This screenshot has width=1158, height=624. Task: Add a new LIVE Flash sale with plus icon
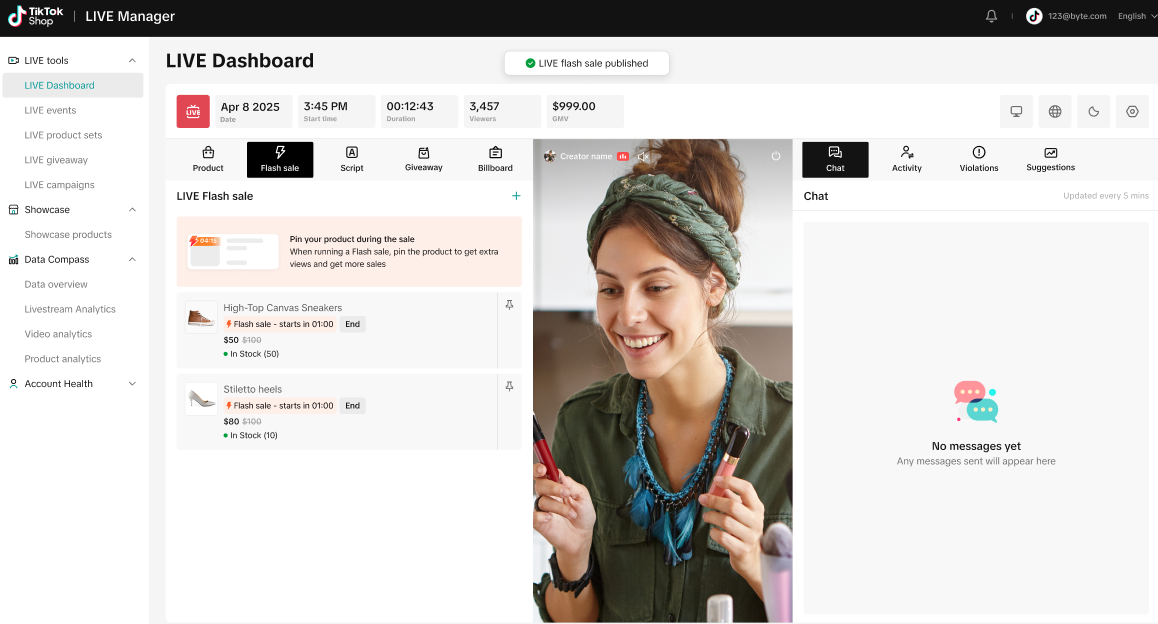tap(516, 196)
